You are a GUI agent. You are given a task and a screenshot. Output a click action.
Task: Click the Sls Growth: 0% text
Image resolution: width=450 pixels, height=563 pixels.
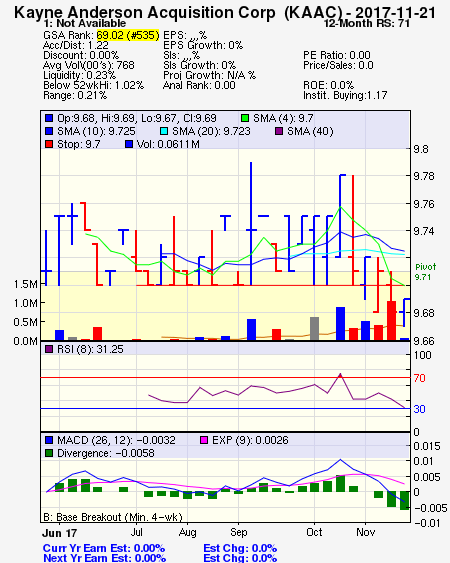tap(199, 65)
